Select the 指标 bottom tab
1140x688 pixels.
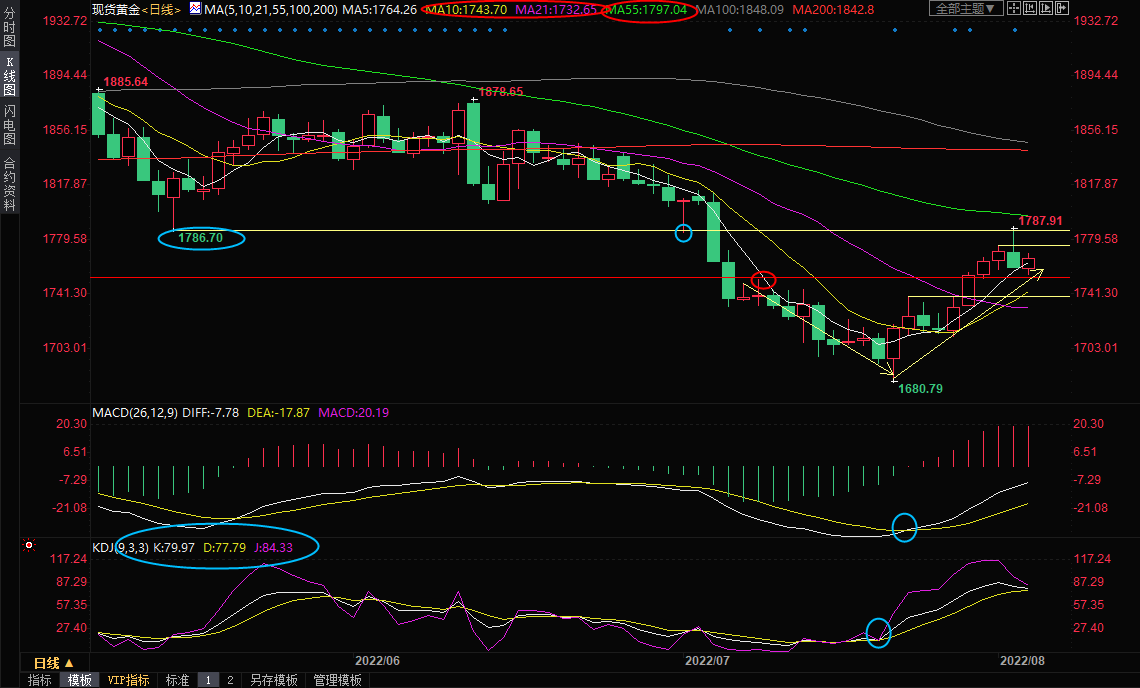coord(40,680)
